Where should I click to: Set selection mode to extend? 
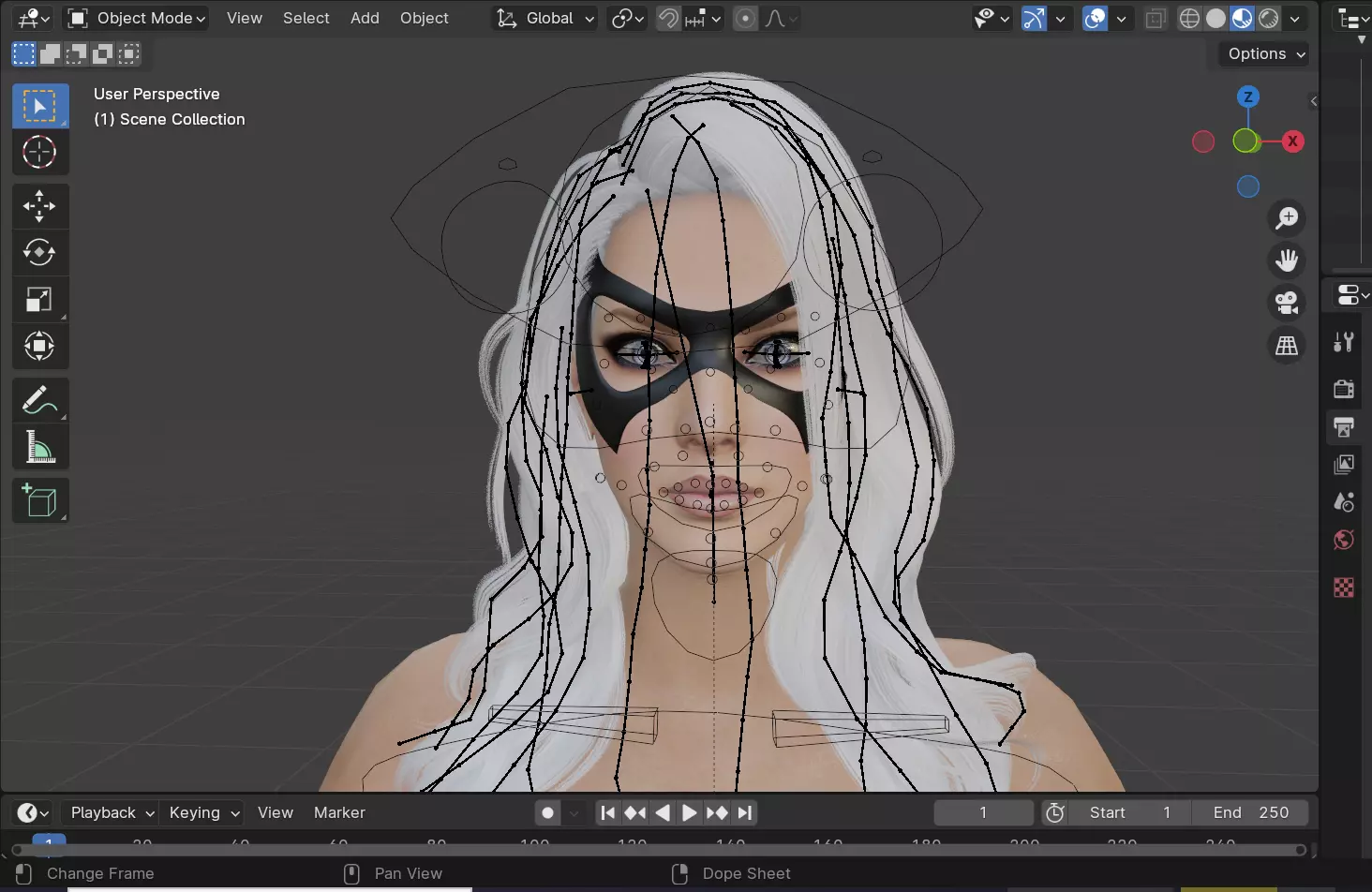(x=51, y=54)
